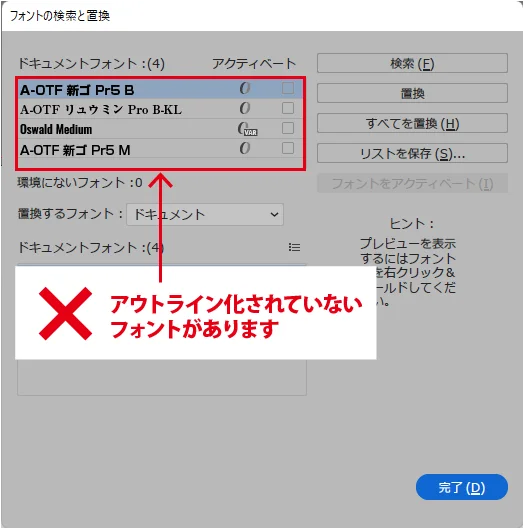Open the font list options menu icon
Screen dimensions: 523x528
coord(294,248)
